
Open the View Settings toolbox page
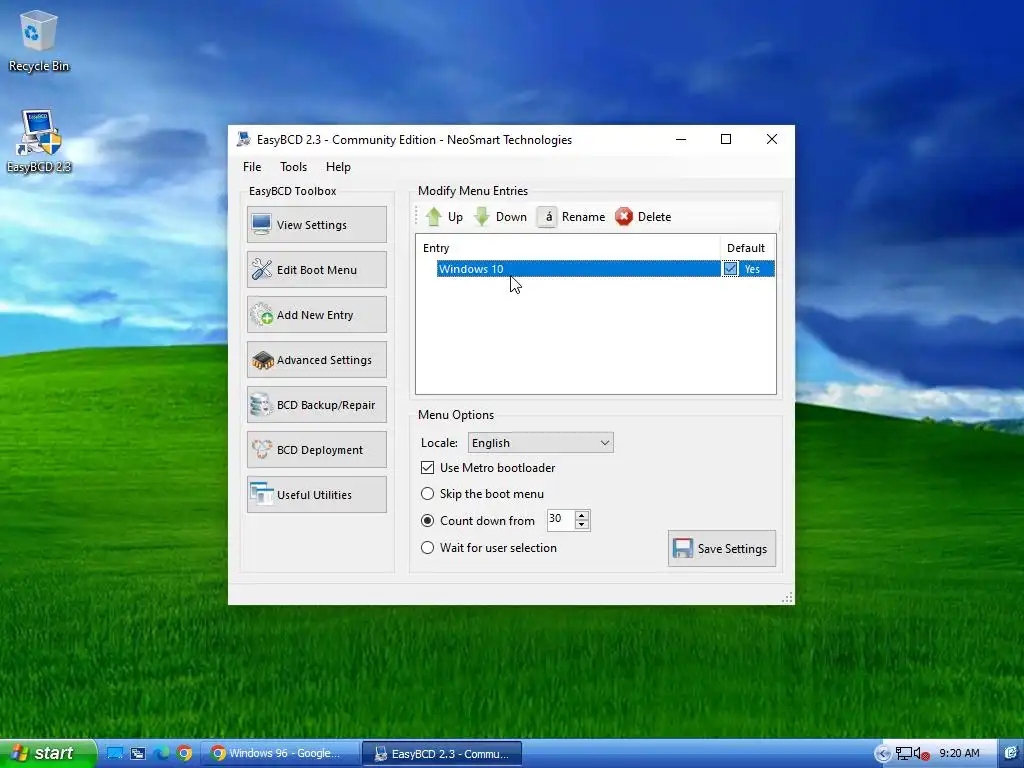point(317,225)
